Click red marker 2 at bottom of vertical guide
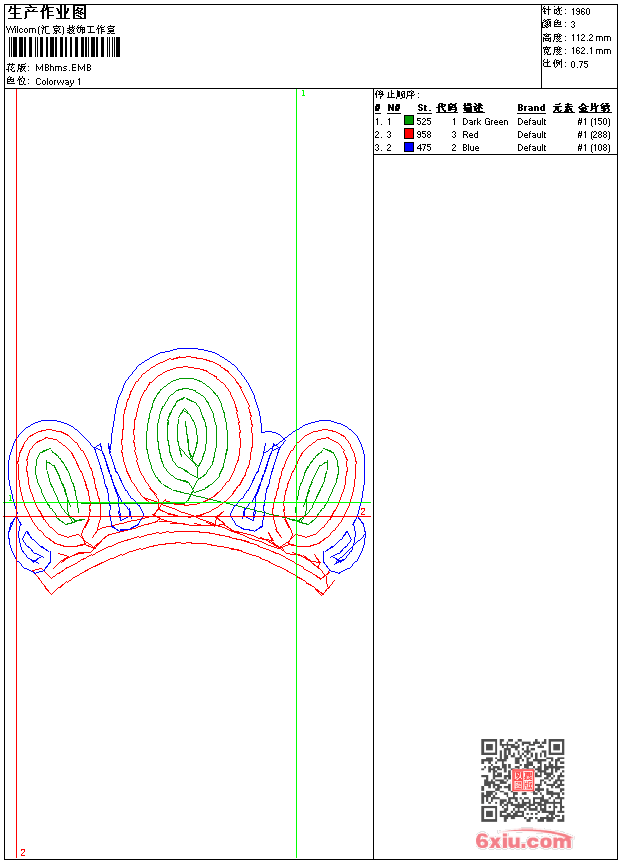 tap(23, 852)
